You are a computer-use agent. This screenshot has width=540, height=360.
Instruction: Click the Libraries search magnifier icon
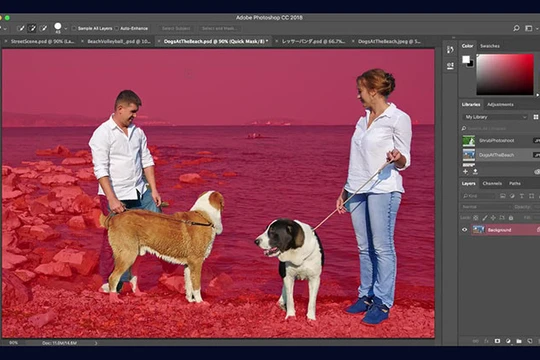click(464, 128)
